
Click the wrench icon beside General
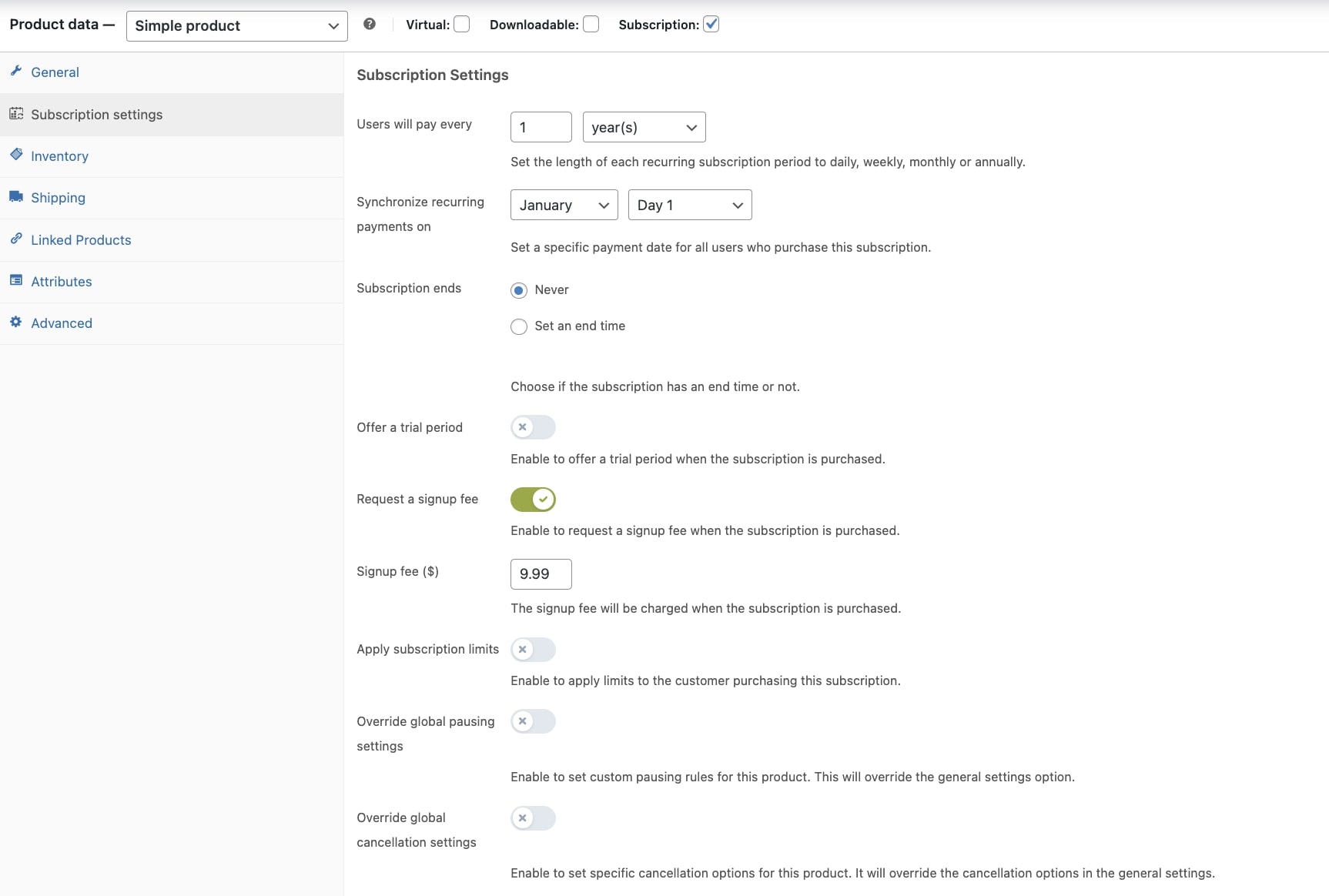pos(16,72)
